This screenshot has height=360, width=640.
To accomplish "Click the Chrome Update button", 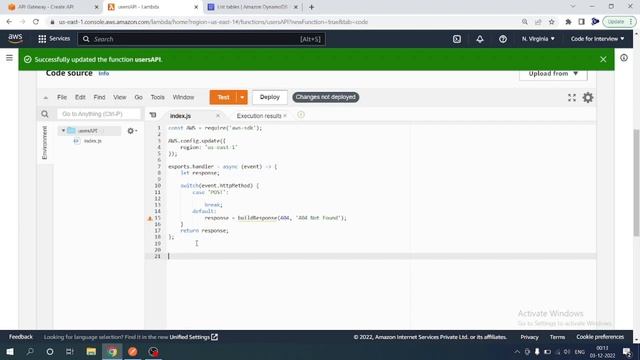I will (619, 22).
